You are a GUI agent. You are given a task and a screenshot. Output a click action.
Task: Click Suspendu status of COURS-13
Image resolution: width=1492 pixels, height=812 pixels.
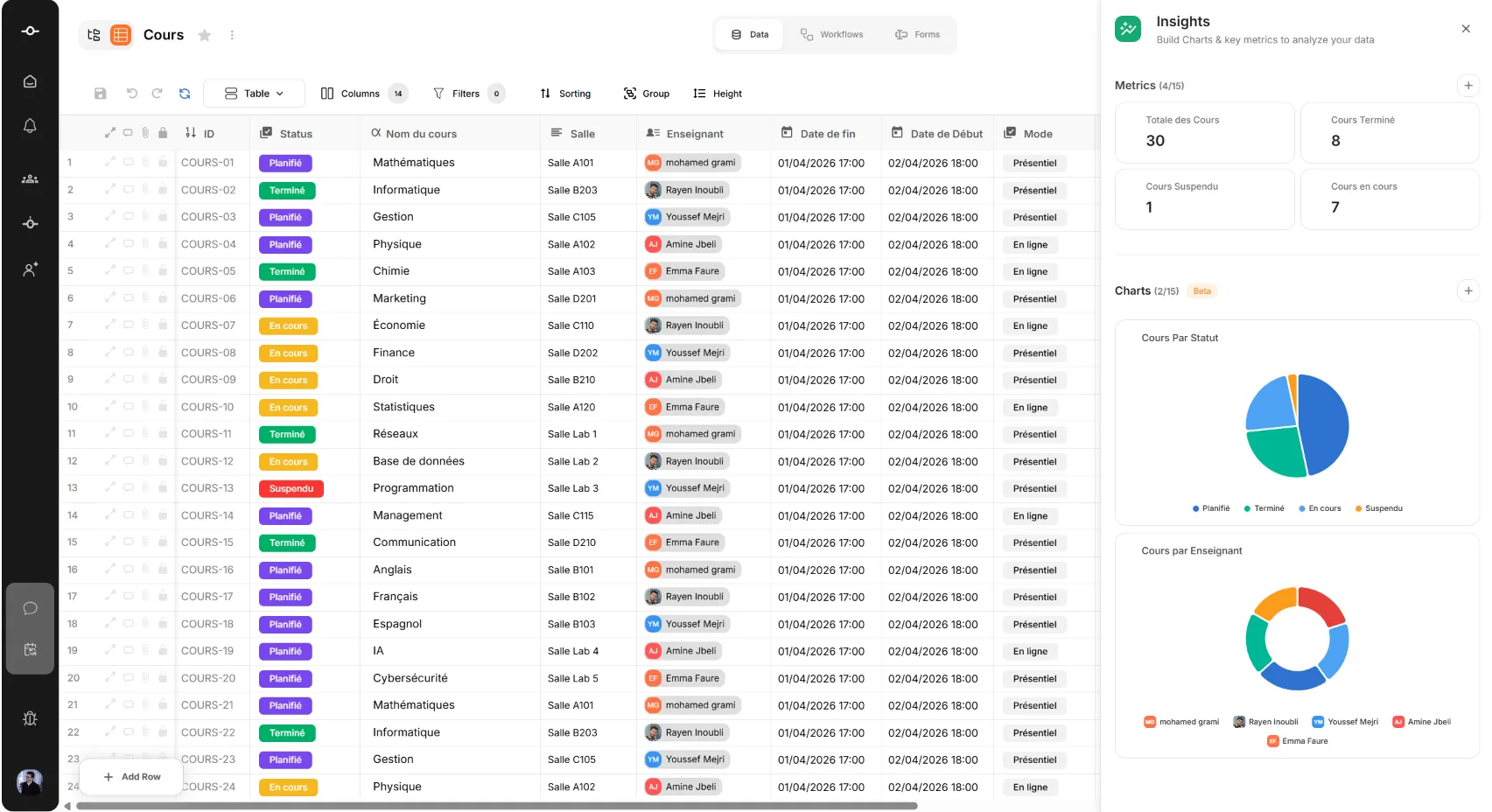coord(291,488)
